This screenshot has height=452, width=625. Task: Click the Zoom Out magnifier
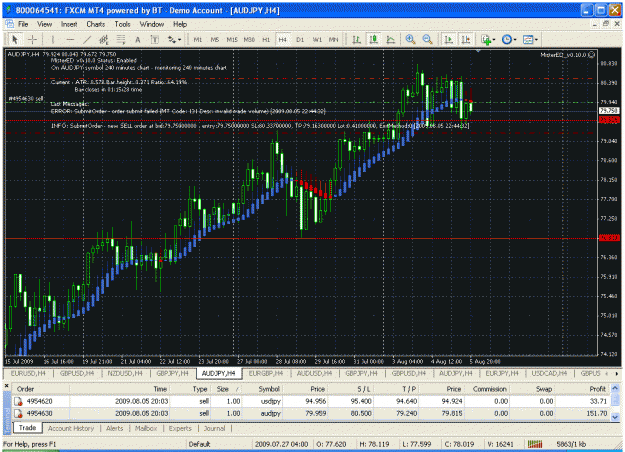coord(427,39)
